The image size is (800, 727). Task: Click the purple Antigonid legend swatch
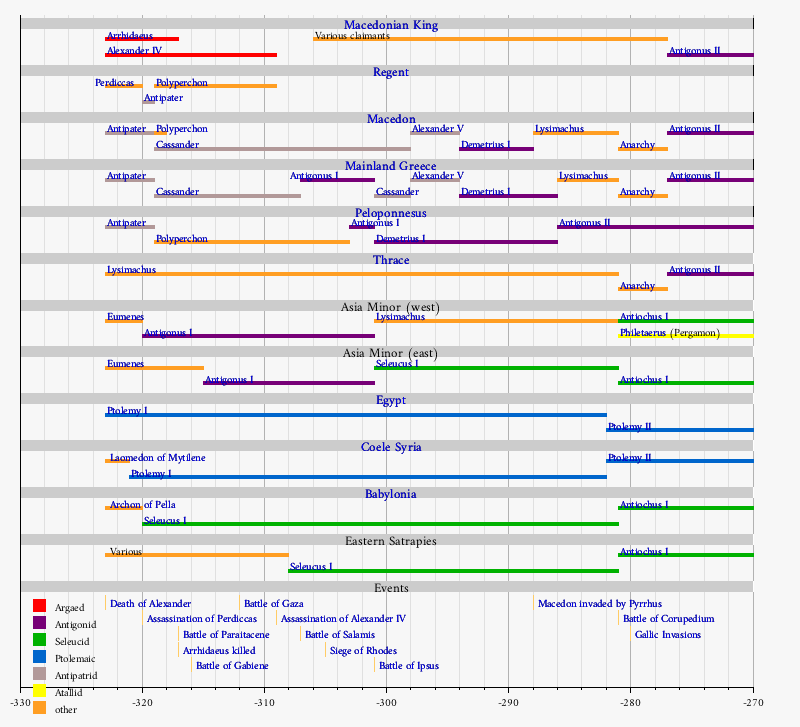40,623
